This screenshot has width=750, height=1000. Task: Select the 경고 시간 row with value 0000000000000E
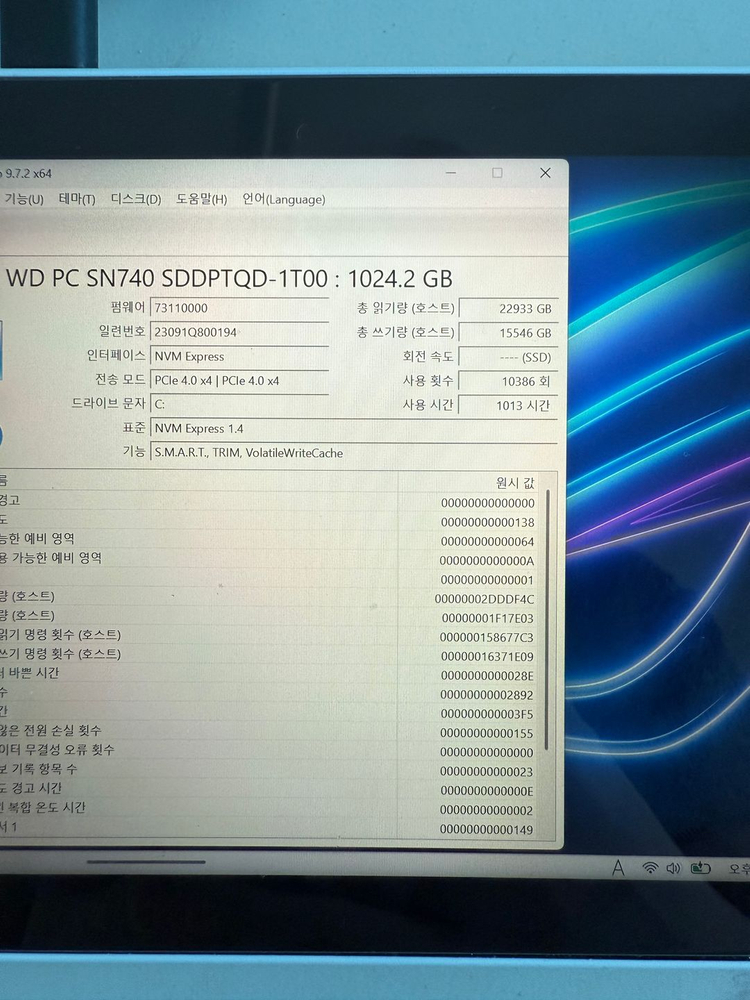tap(270, 791)
